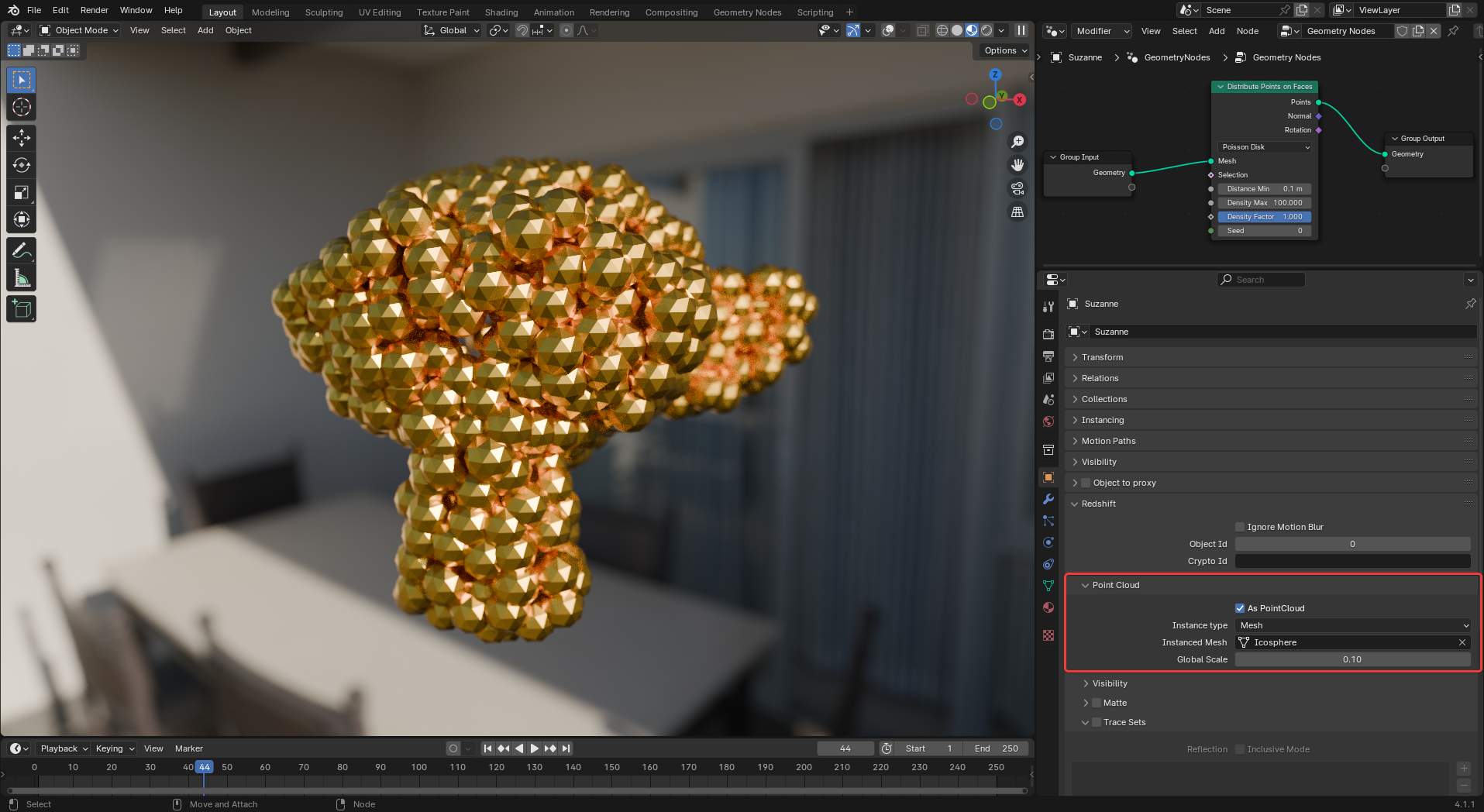The height and width of the screenshot is (812, 1484).
Task: Toggle the camera view icon
Action: pos(1017,188)
